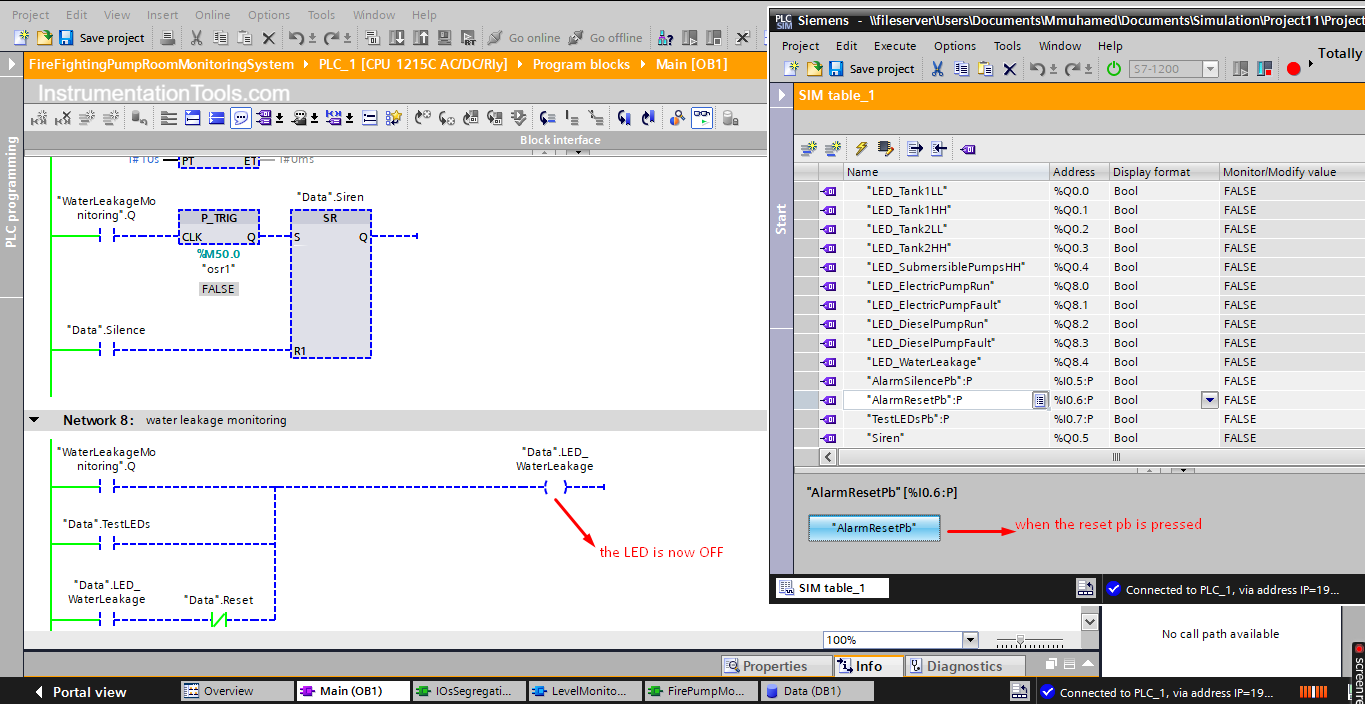
Task: Adjust the zoom slider handle
Action: tap(1019, 640)
